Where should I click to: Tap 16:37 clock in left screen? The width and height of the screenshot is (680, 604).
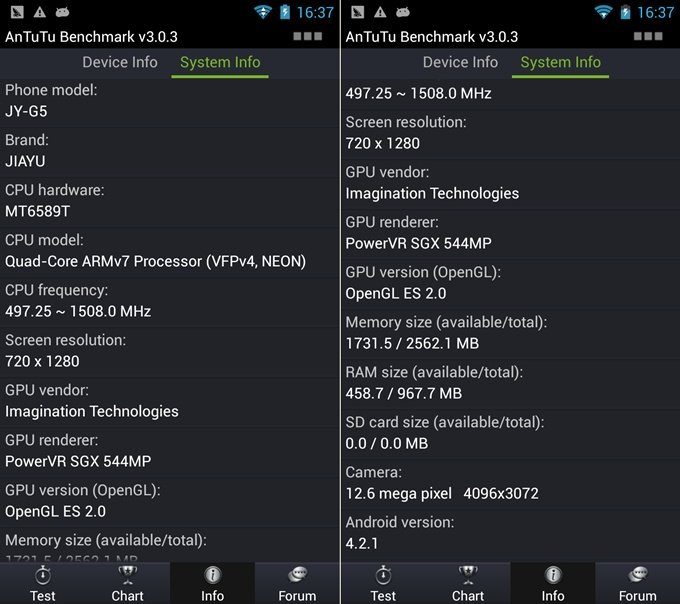pyautogui.click(x=315, y=13)
